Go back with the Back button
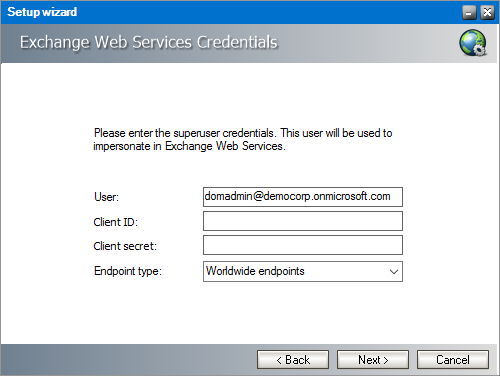The image size is (500, 376). point(293,359)
